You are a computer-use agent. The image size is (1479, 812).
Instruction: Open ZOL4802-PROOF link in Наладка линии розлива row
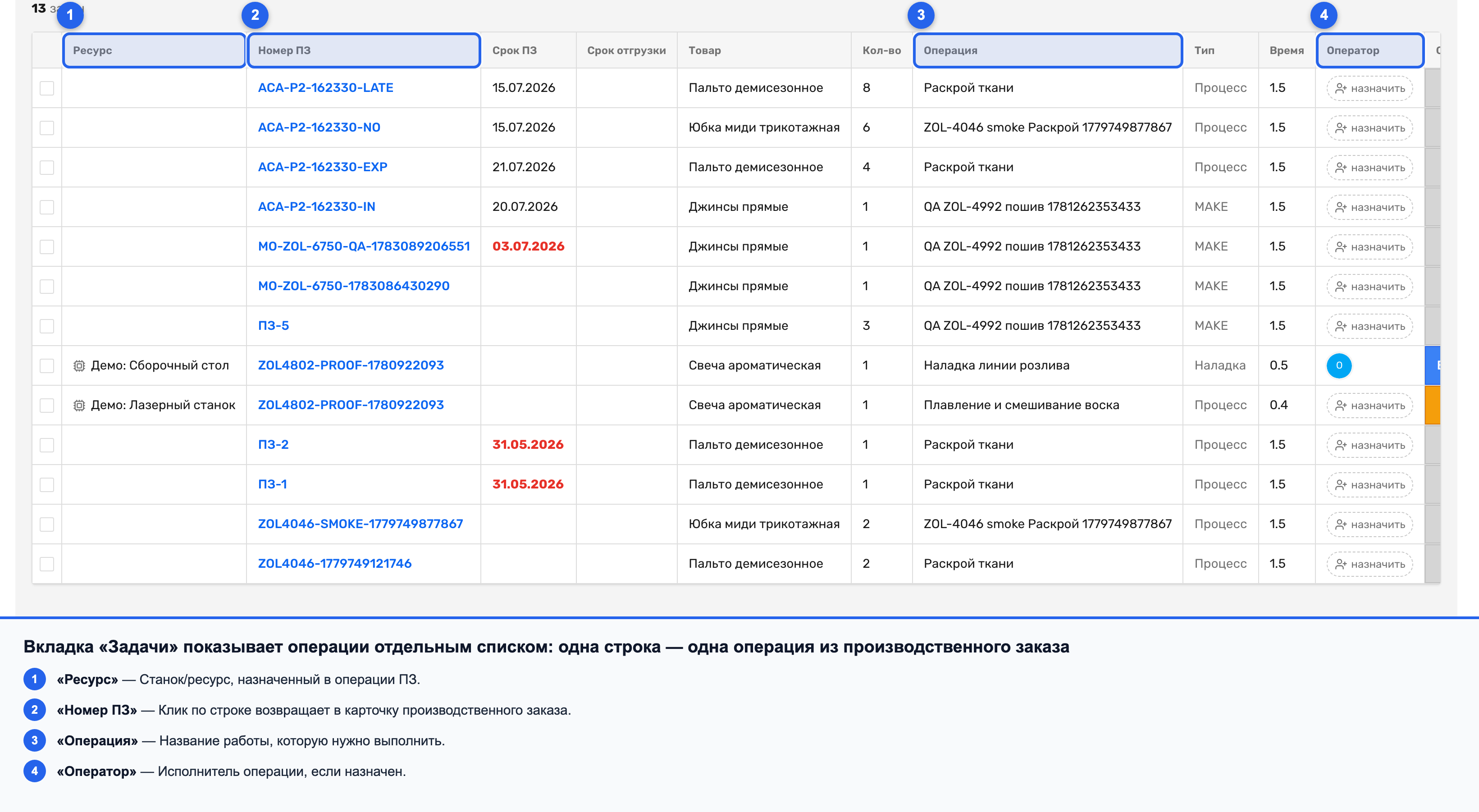351,365
